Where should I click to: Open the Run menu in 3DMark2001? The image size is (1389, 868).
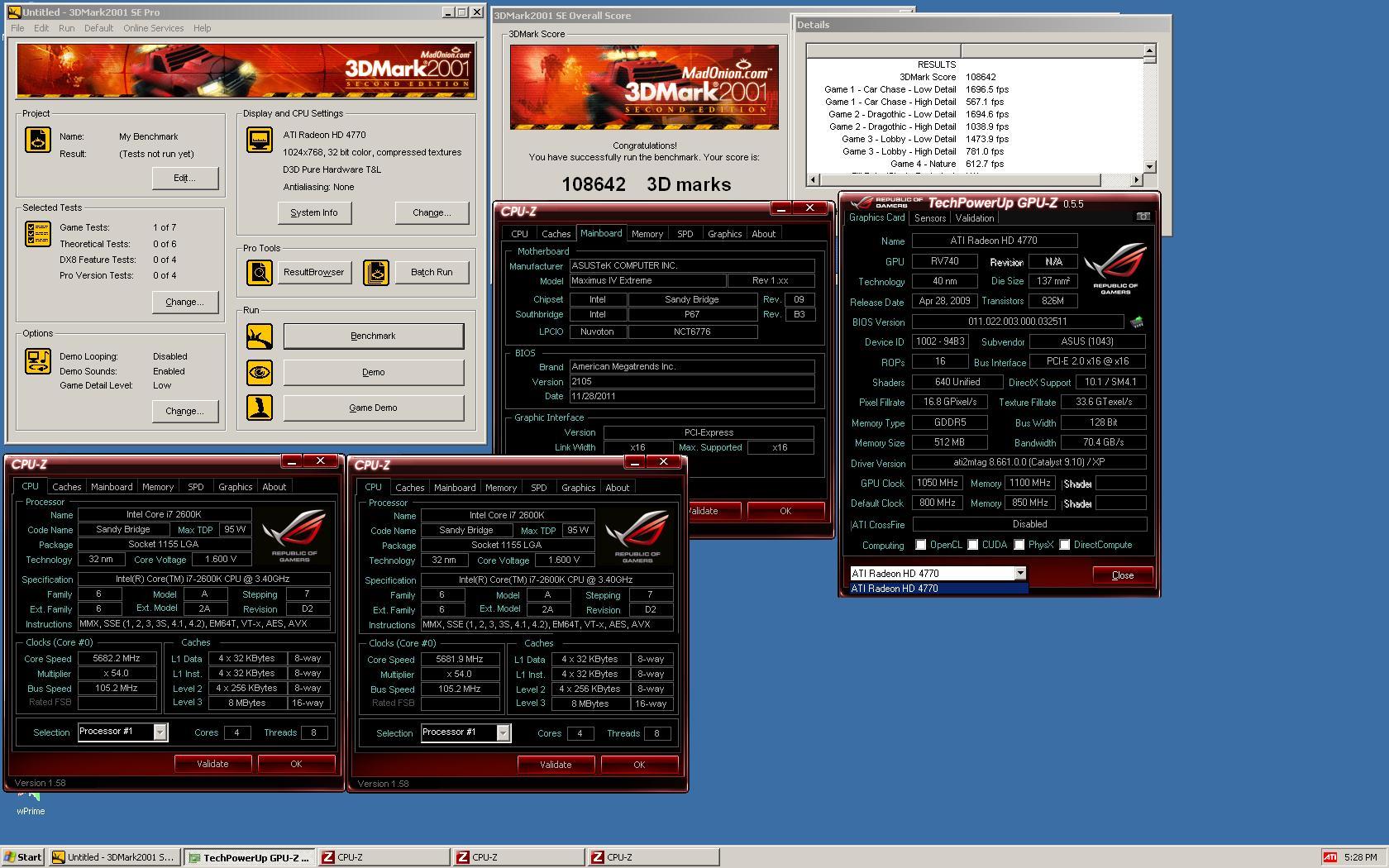click(x=67, y=28)
